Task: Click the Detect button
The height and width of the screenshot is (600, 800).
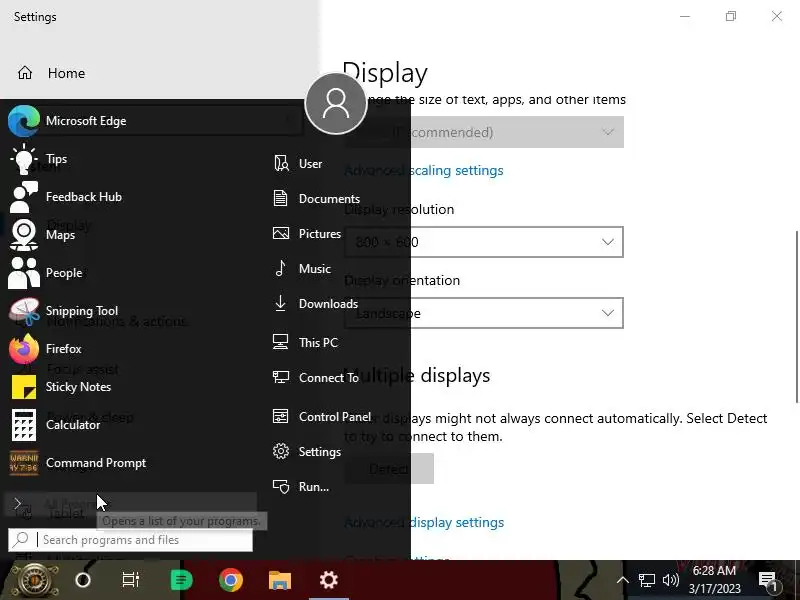Action: (389, 468)
